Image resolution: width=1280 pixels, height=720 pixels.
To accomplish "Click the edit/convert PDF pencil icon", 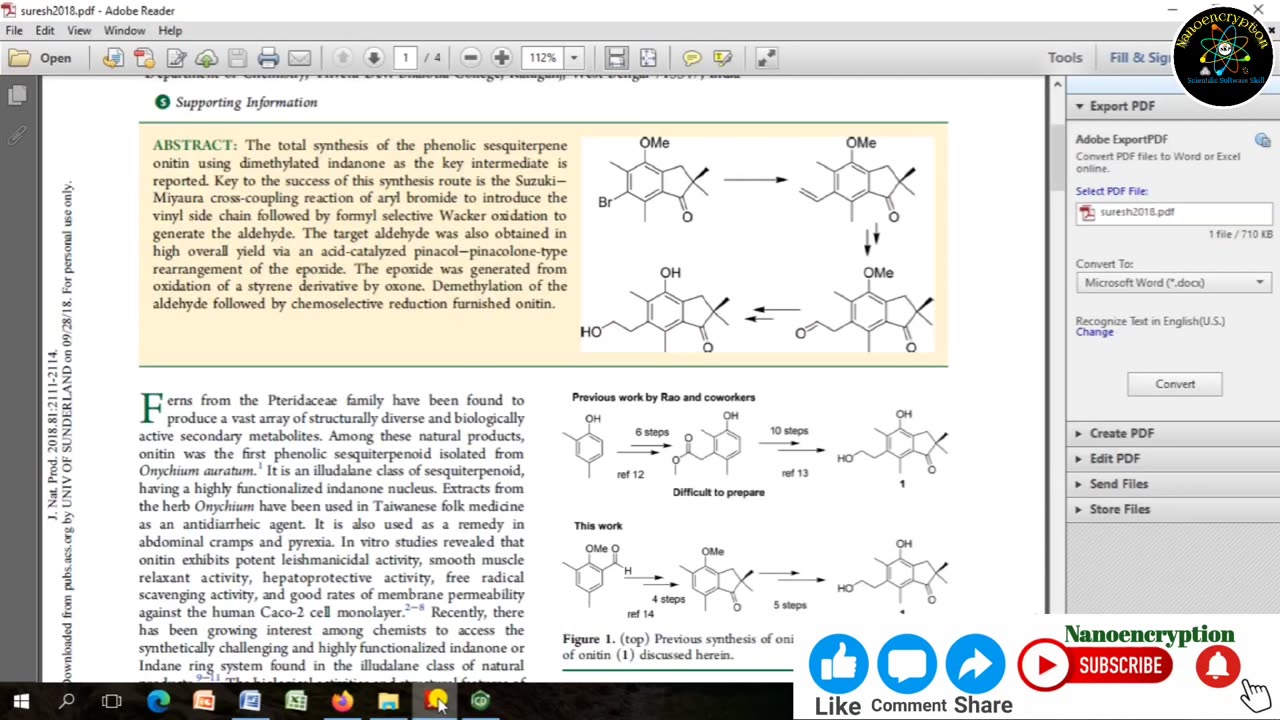I will pyautogui.click(x=176, y=58).
